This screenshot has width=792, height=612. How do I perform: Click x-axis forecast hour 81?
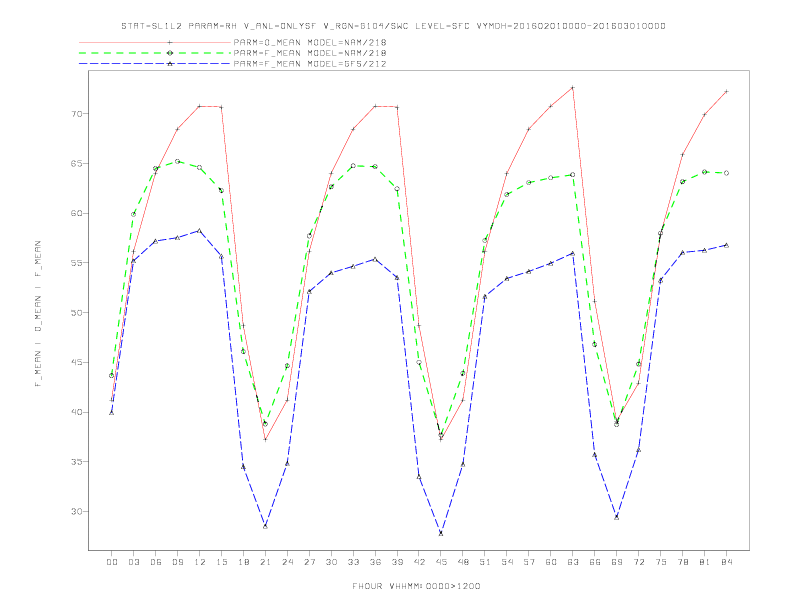coord(705,562)
